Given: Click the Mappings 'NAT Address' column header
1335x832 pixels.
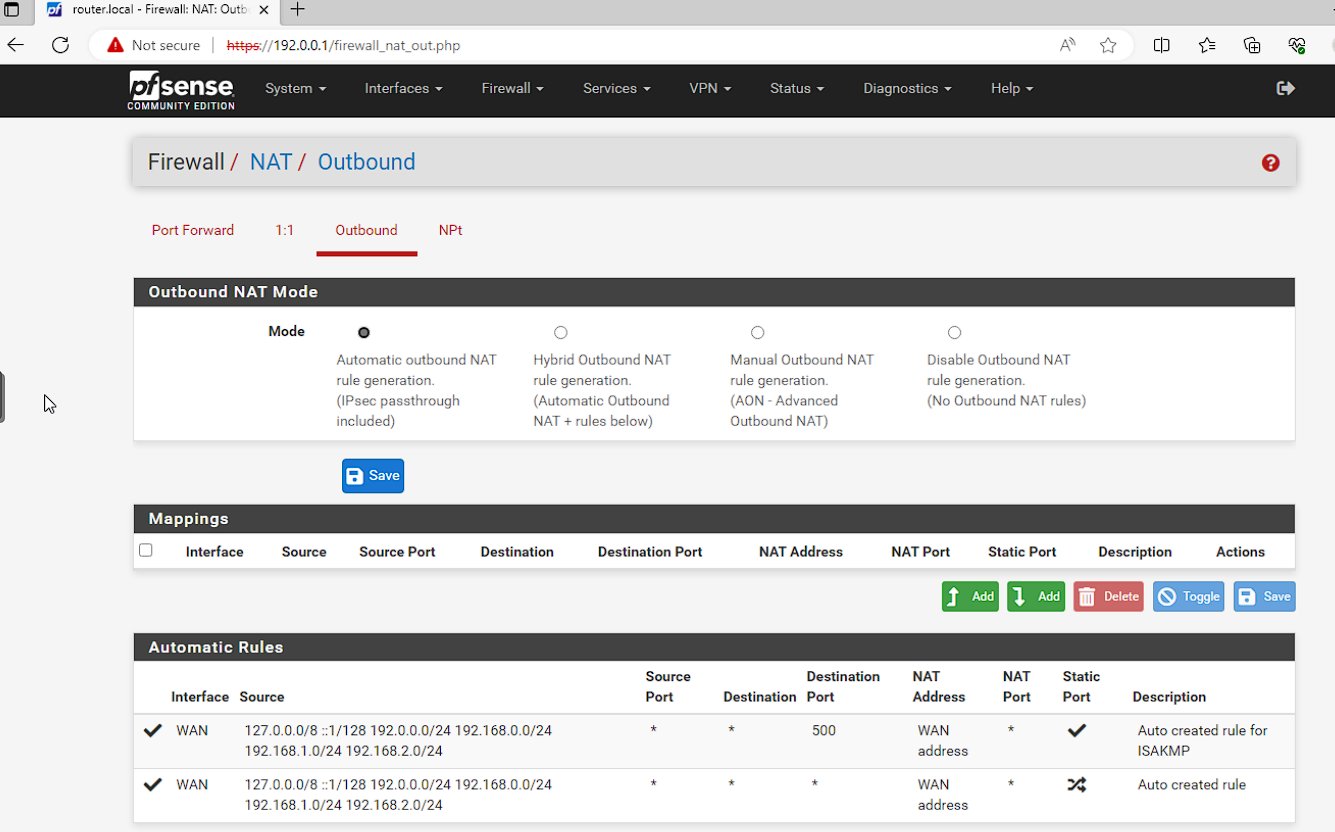Looking at the screenshot, I should (801, 552).
